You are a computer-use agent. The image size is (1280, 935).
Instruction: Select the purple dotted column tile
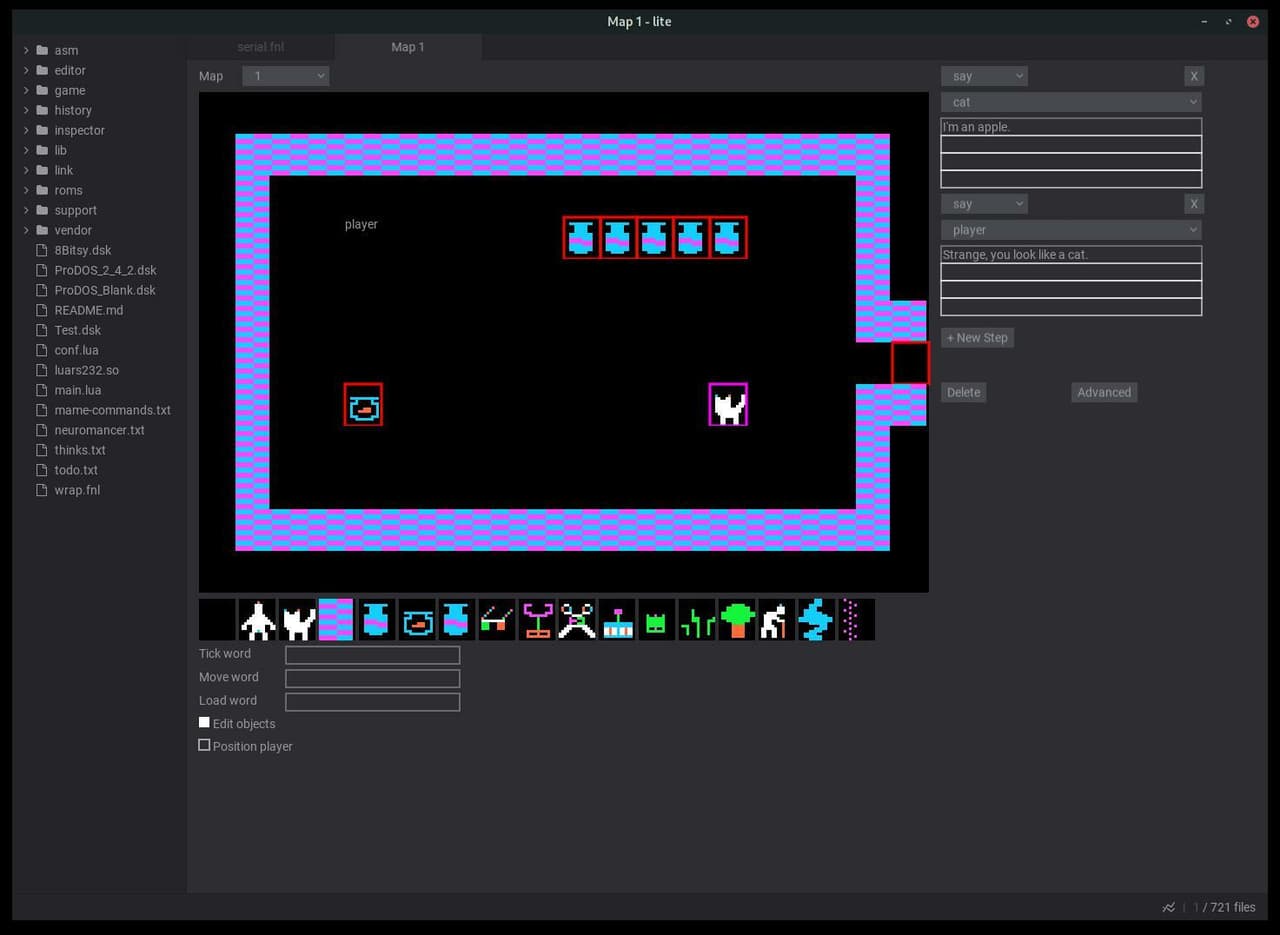tap(856, 620)
